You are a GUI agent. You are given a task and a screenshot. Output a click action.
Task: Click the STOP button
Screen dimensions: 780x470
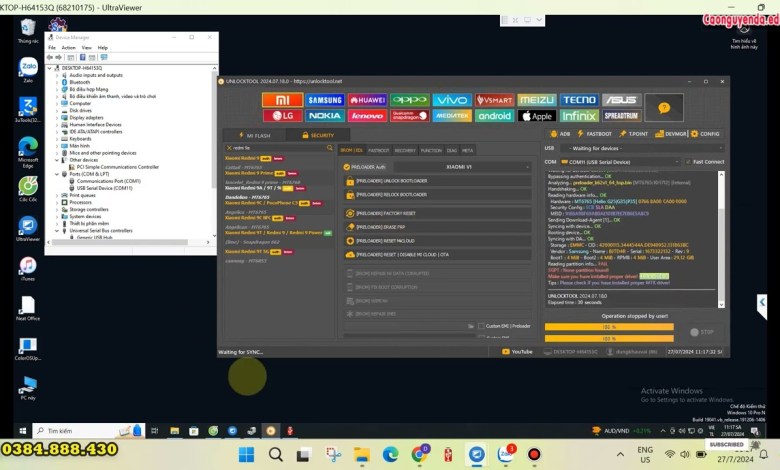[x=702, y=332]
